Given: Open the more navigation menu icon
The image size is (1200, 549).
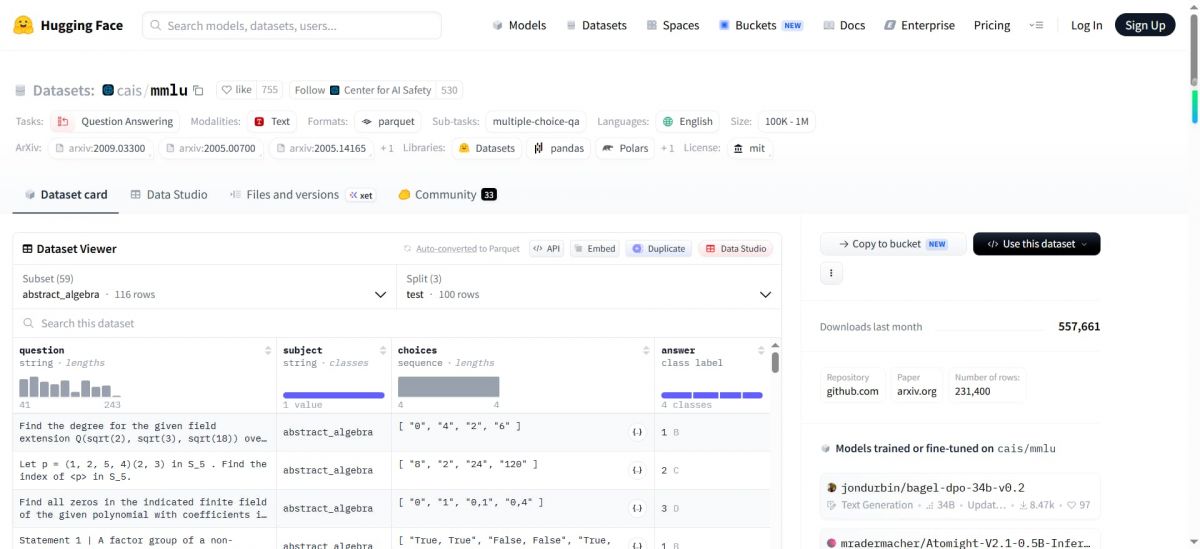Looking at the screenshot, I should [x=1038, y=25].
